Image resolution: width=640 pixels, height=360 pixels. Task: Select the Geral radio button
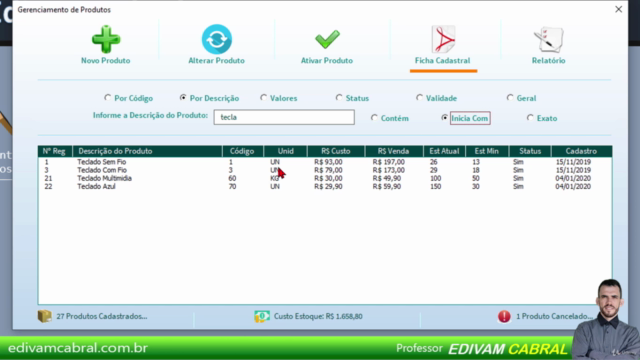click(510, 98)
